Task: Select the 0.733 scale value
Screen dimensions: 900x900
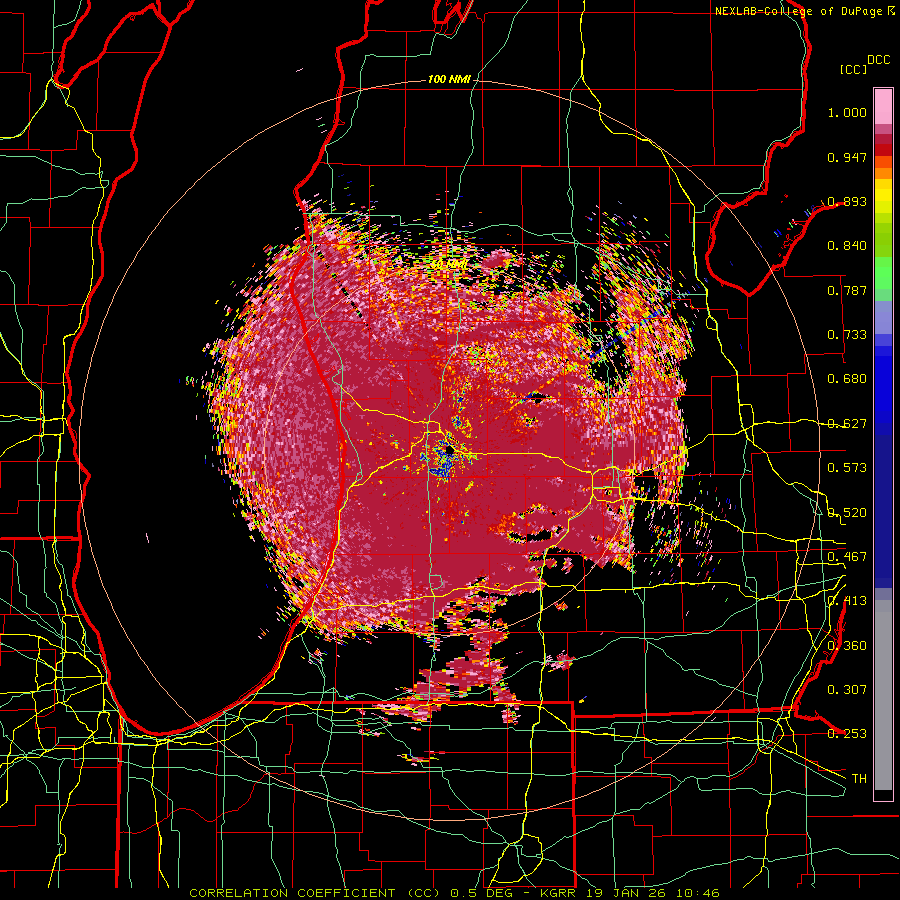Action: [847, 335]
